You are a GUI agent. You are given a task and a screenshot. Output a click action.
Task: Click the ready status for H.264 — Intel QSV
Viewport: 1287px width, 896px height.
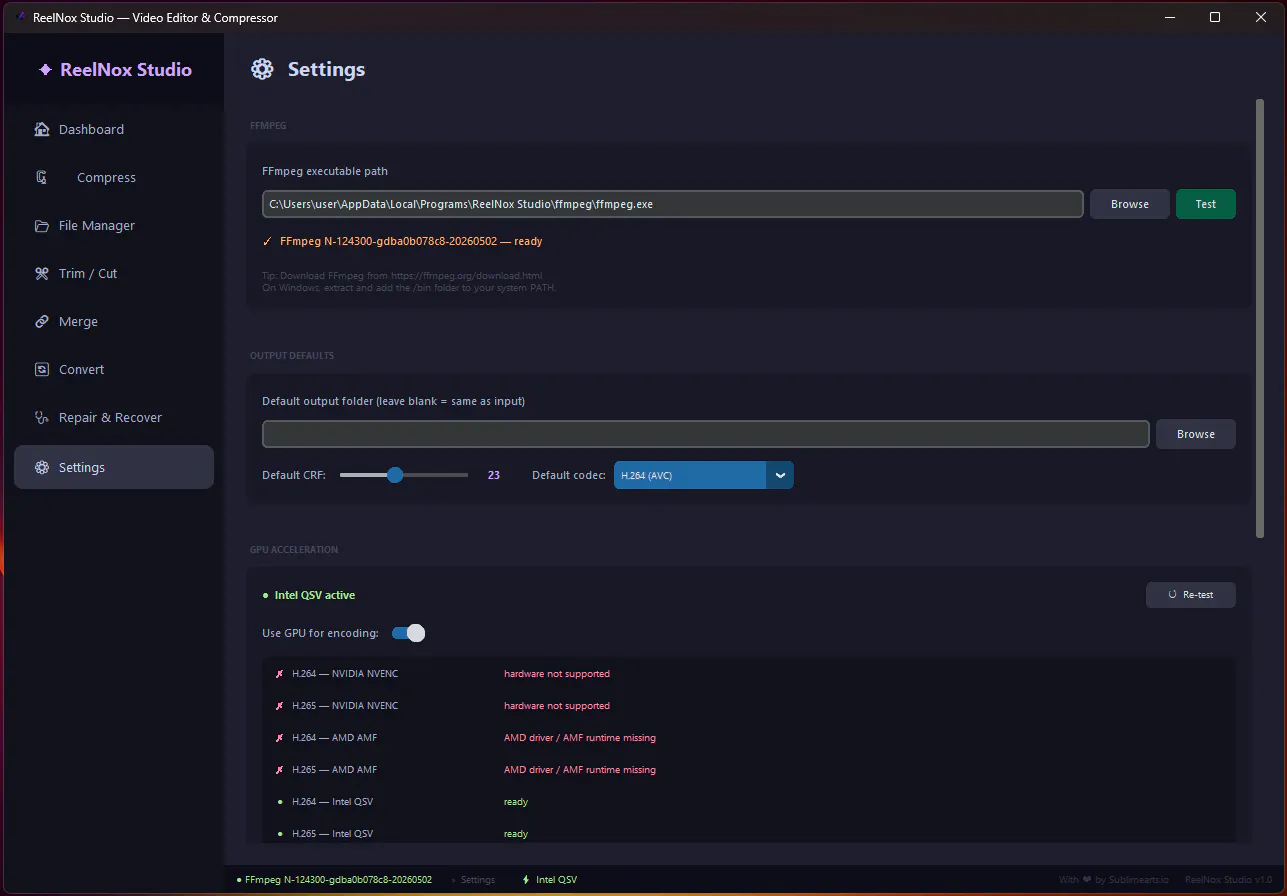pyautogui.click(x=516, y=802)
